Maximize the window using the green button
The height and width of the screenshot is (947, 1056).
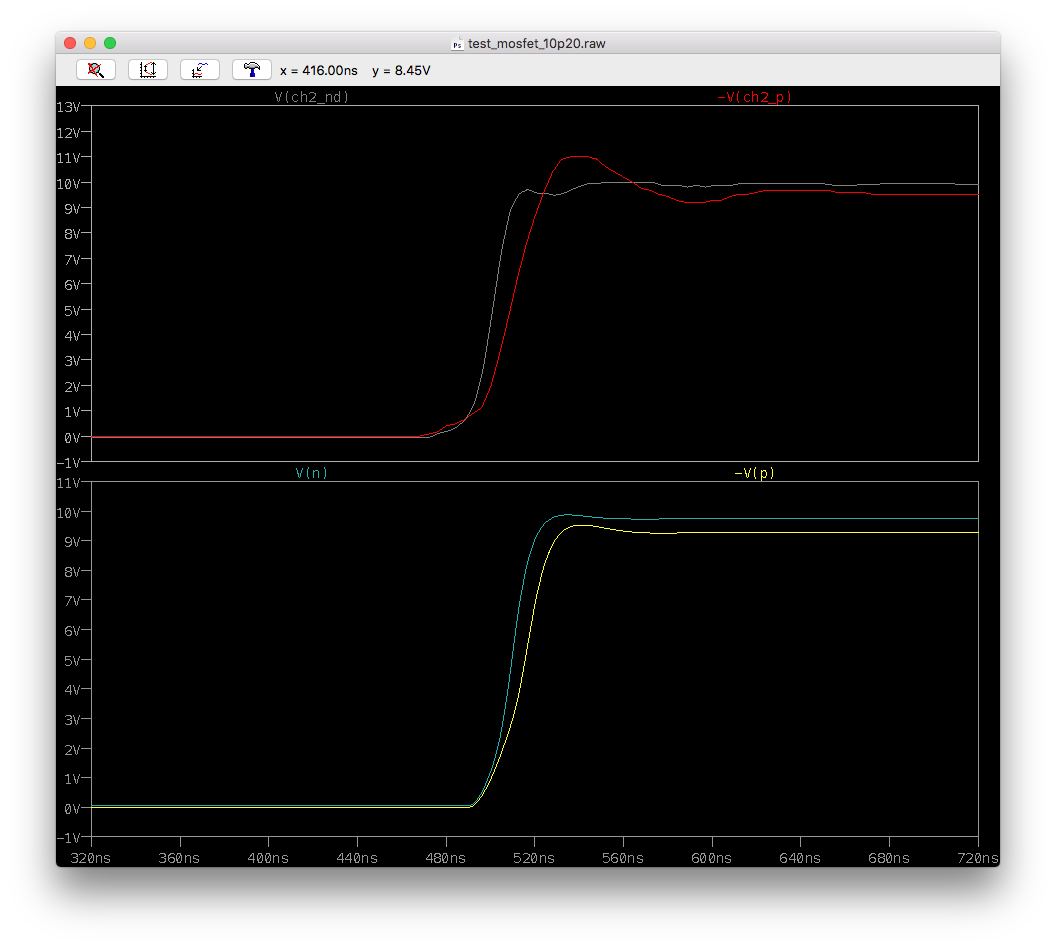110,43
